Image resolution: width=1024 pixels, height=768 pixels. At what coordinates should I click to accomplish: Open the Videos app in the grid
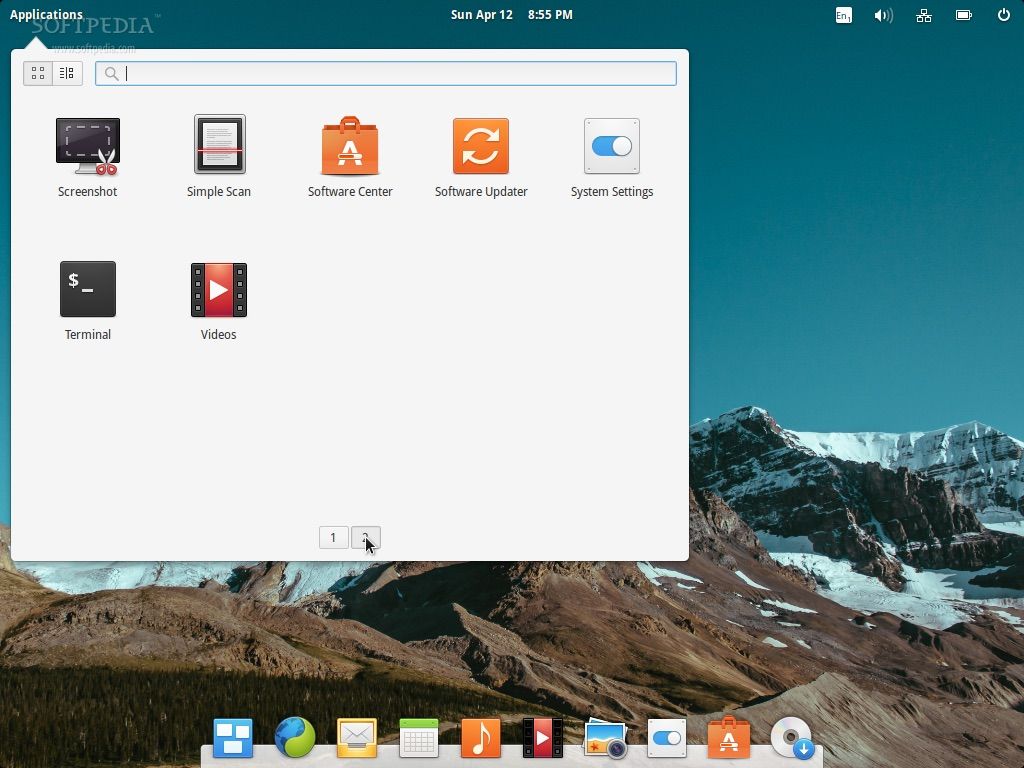pos(219,289)
